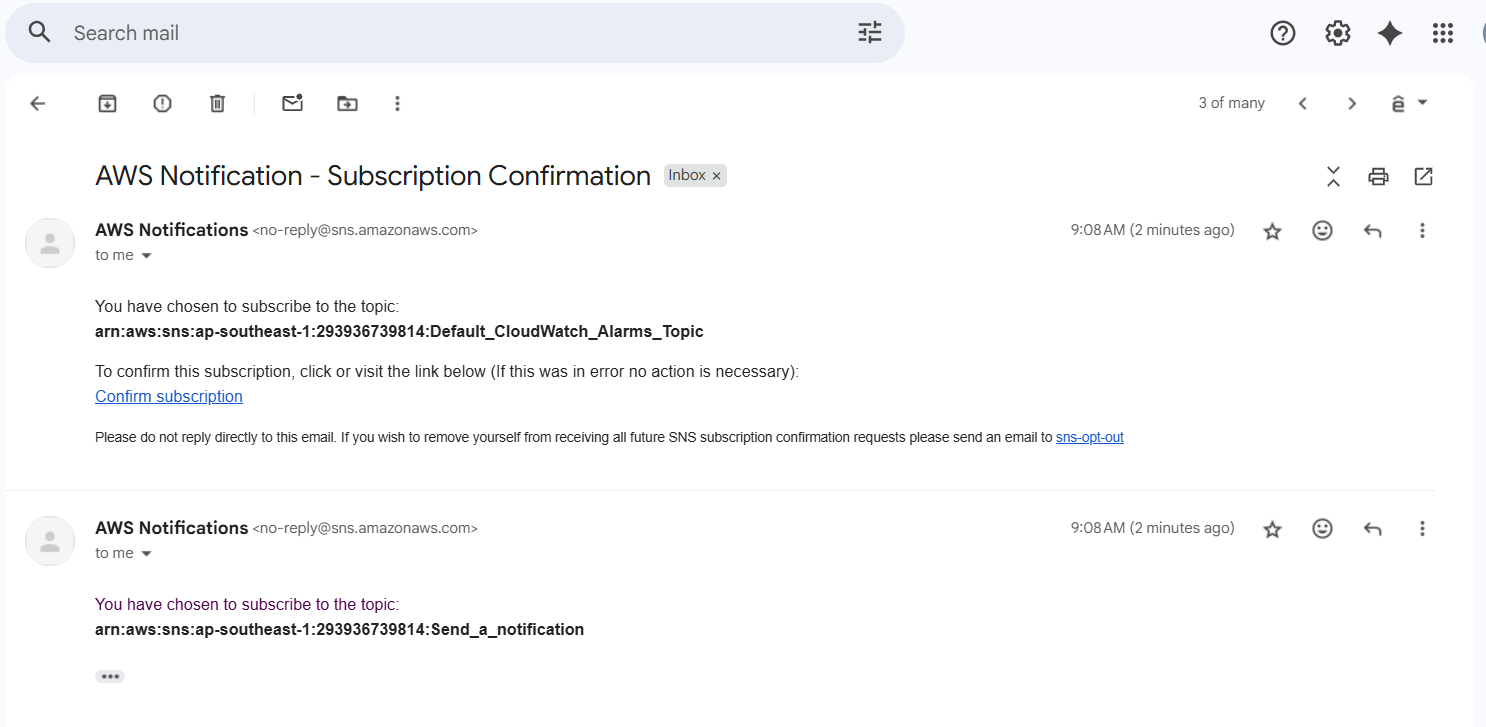Archive this conversation
This screenshot has width=1486, height=727.
pos(107,103)
